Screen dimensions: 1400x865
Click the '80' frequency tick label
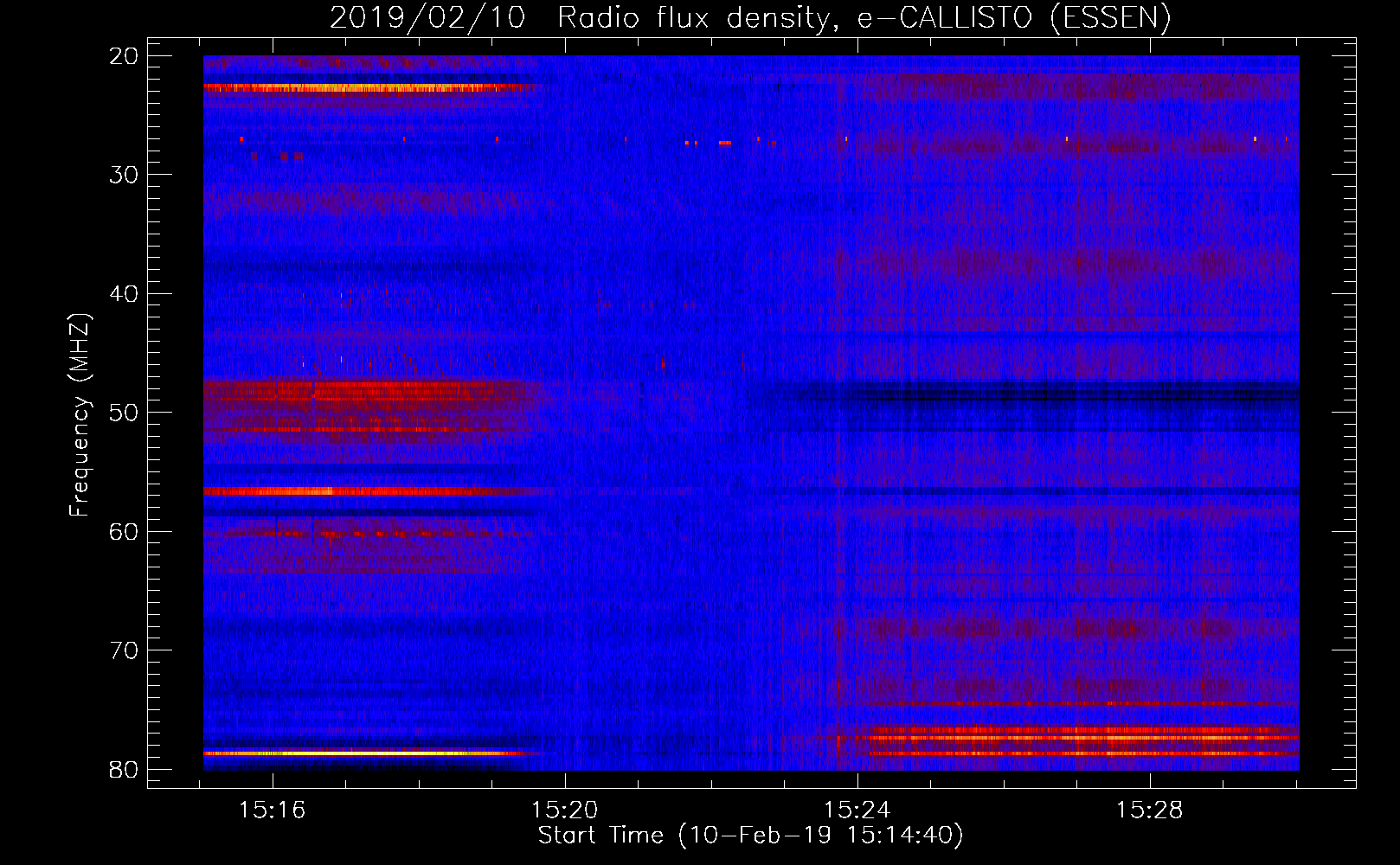point(125,769)
